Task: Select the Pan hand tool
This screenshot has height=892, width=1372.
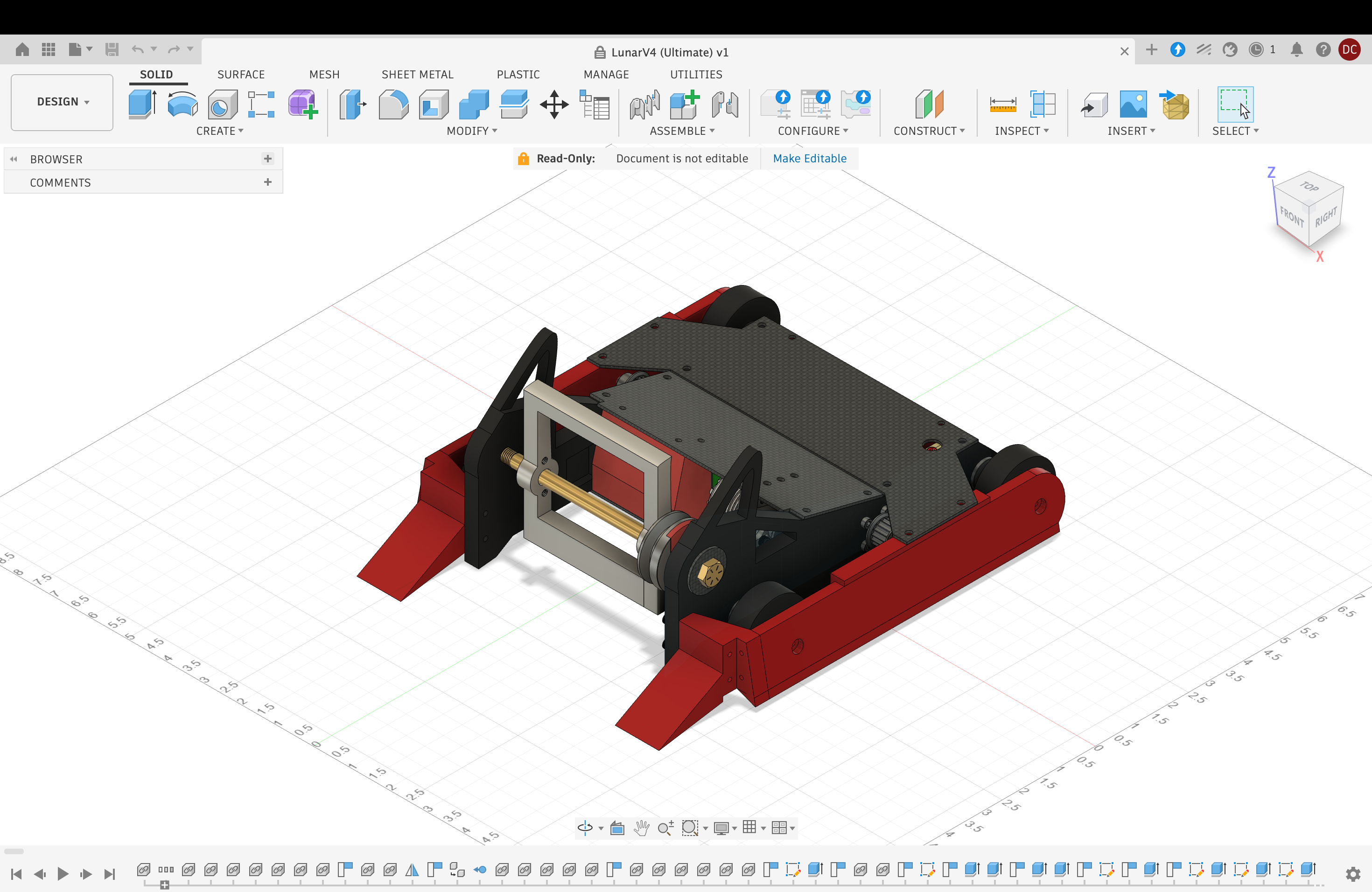Action: [642, 828]
